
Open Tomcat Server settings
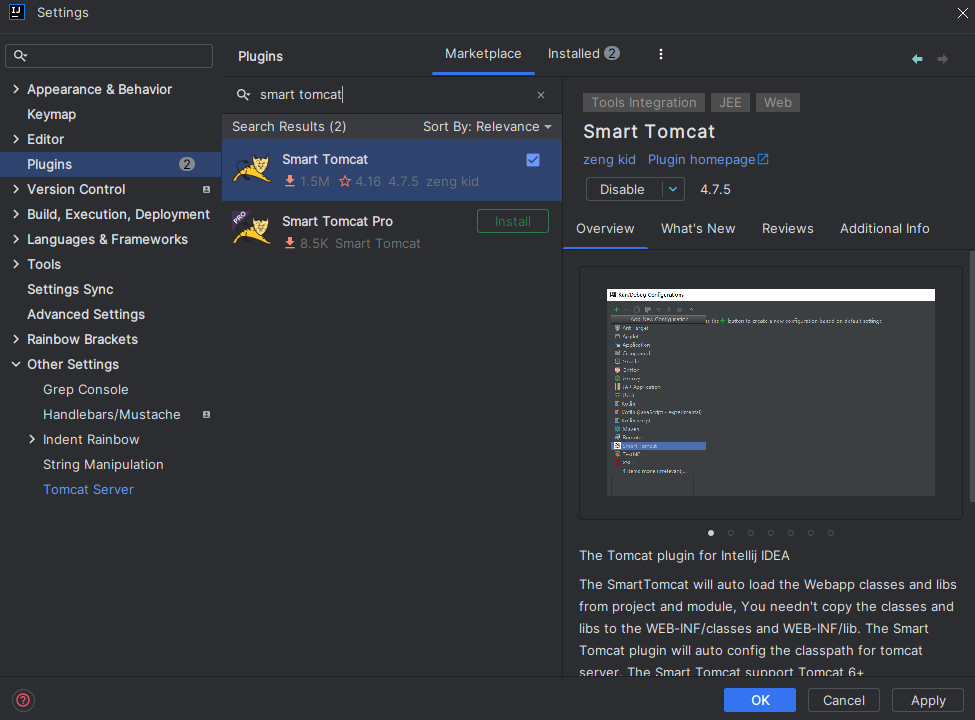[x=88, y=490]
